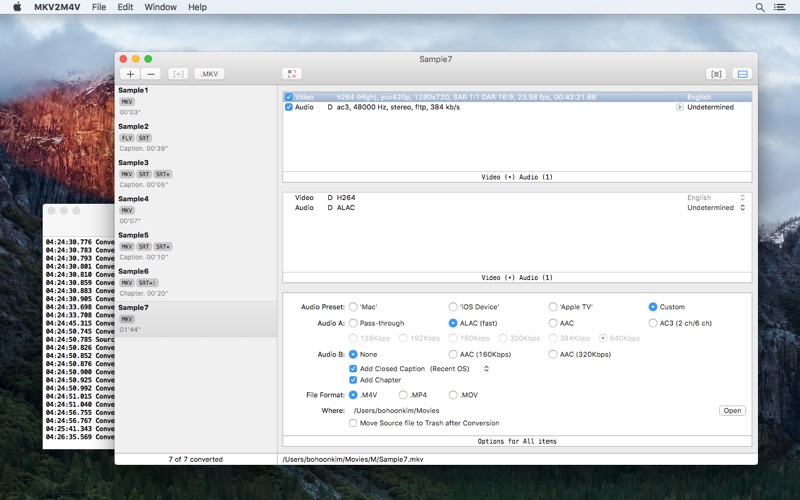The height and width of the screenshot is (500, 800).
Task: Click Open button for output folder
Action: point(732,411)
